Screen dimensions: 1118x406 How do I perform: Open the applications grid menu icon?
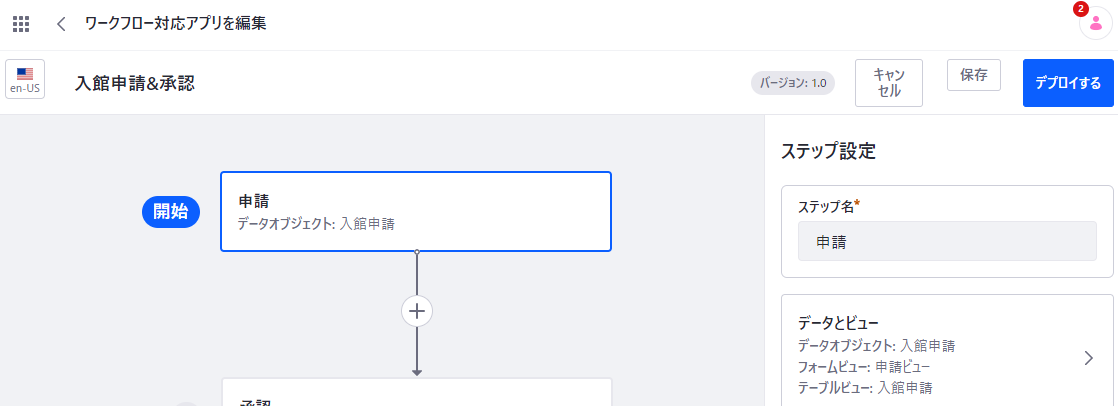pos(21,24)
